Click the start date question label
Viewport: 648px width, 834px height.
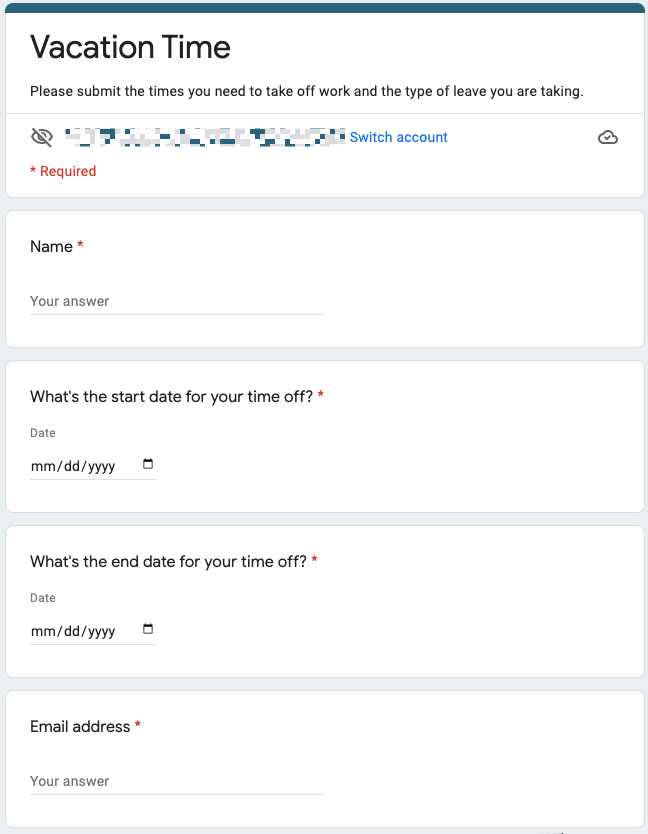pos(171,397)
